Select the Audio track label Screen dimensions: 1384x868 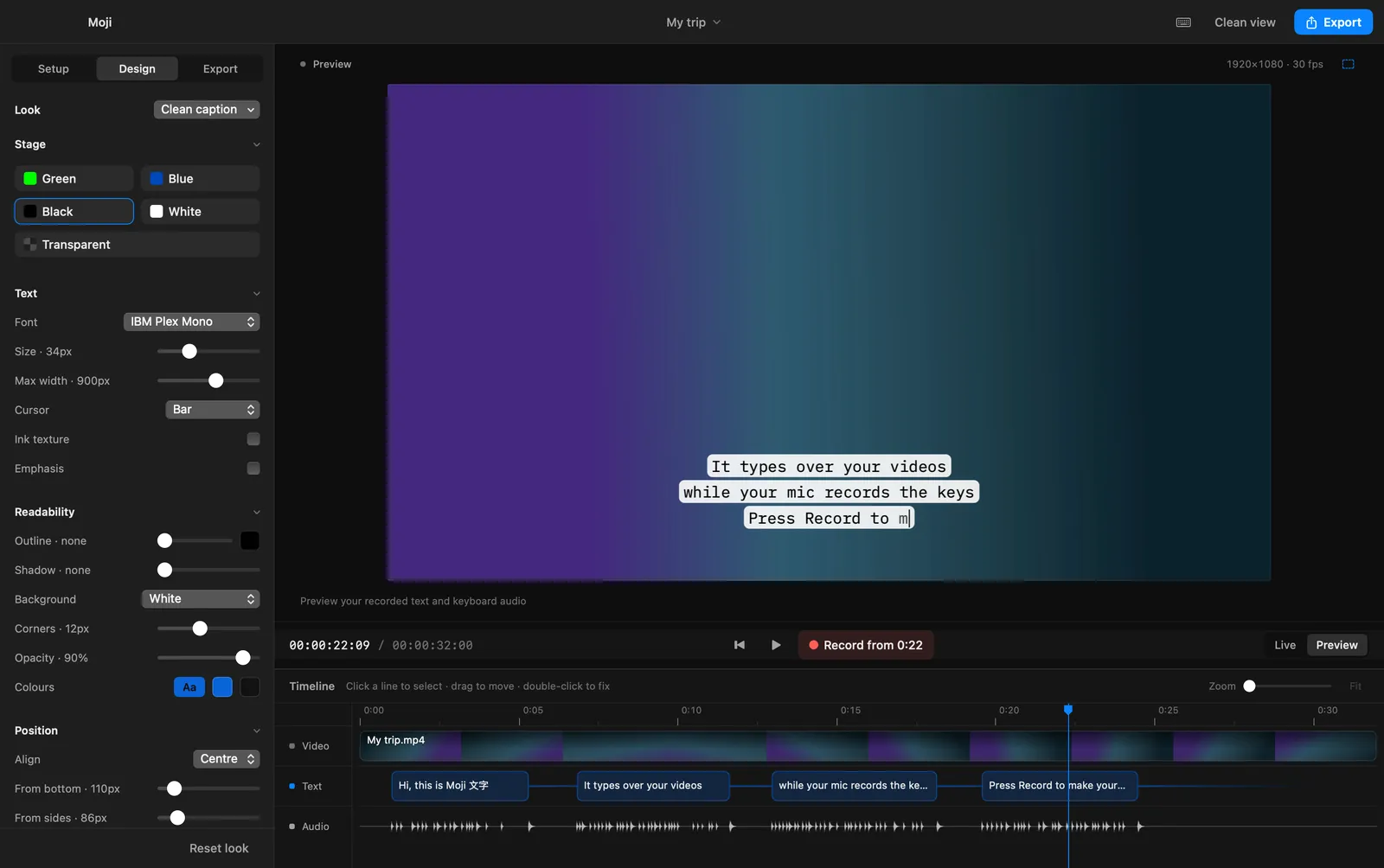[x=315, y=827]
